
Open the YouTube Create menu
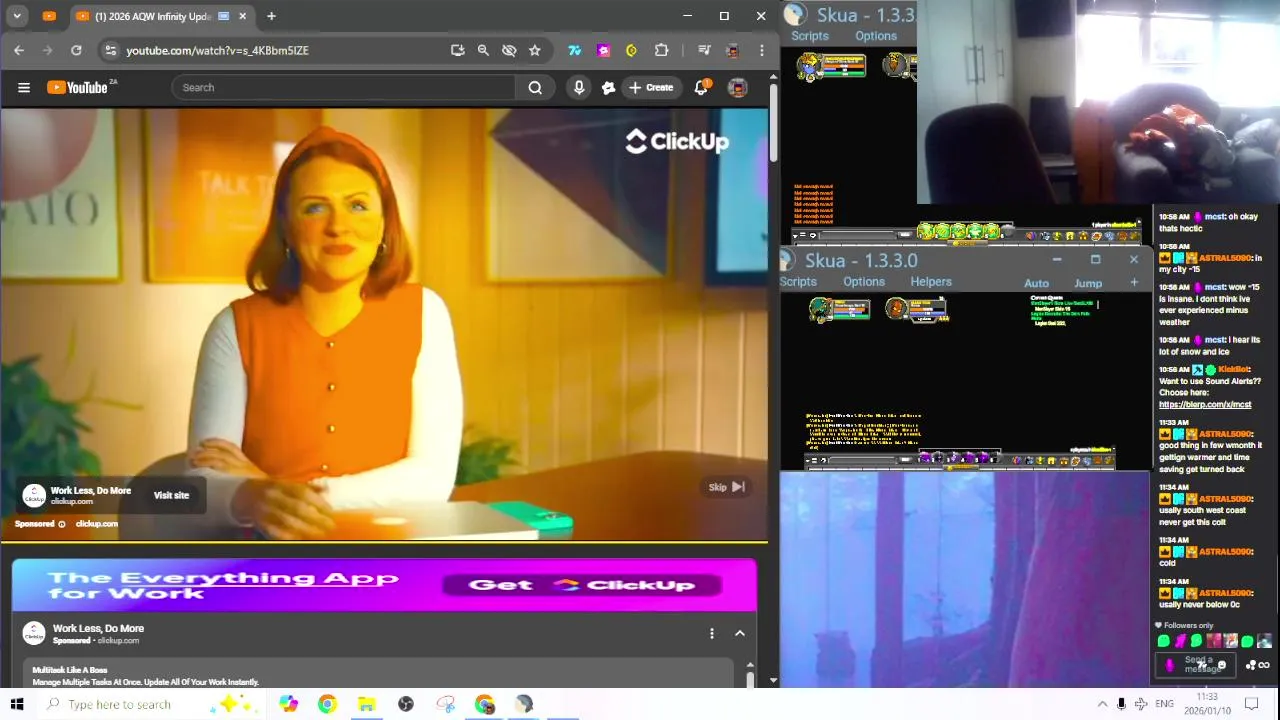650,87
